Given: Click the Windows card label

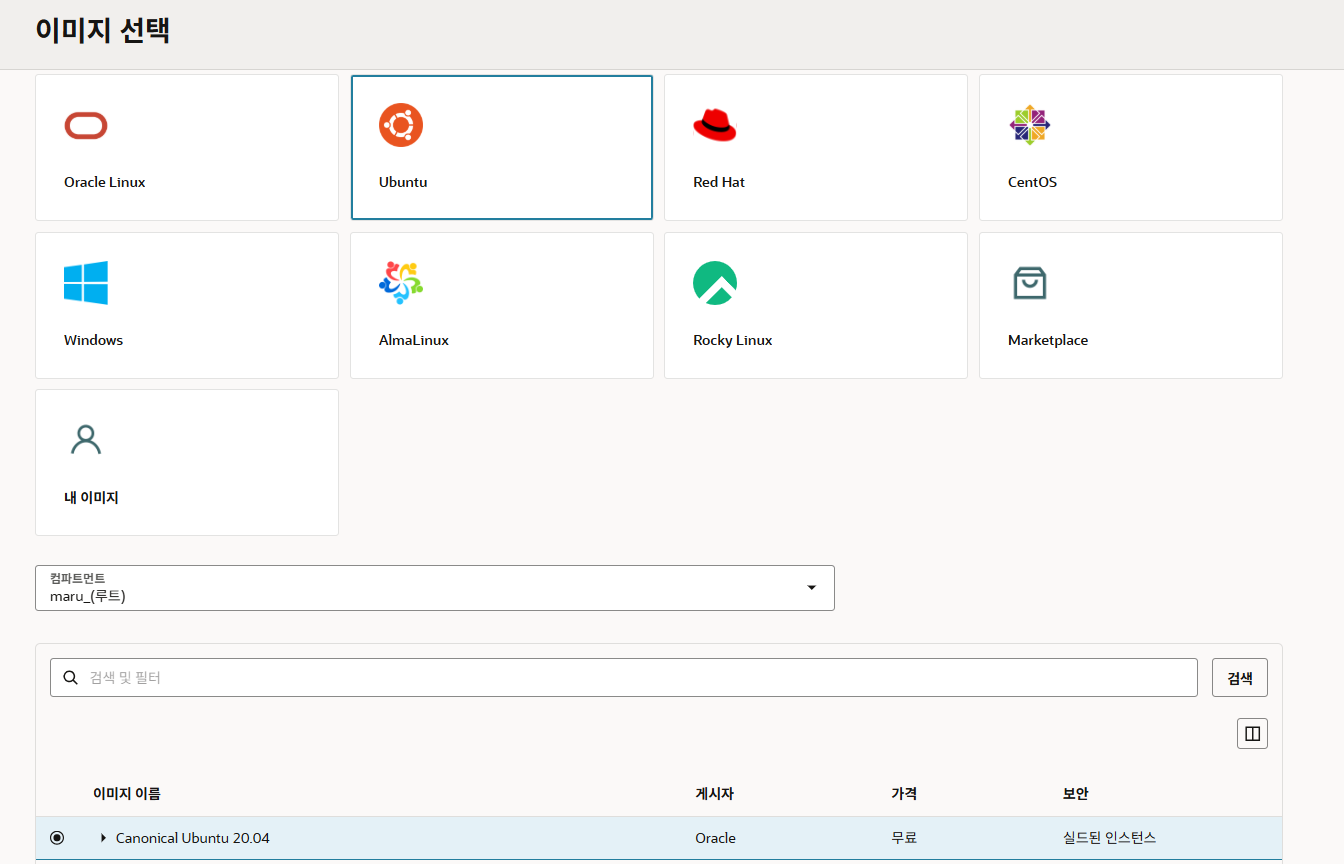Looking at the screenshot, I should point(93,340).
